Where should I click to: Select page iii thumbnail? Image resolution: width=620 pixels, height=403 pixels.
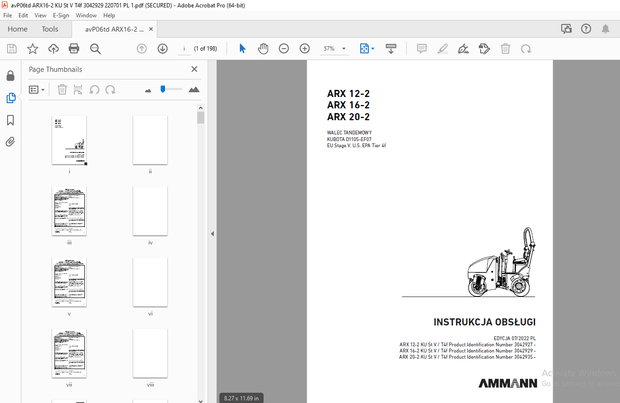(69, 211)
